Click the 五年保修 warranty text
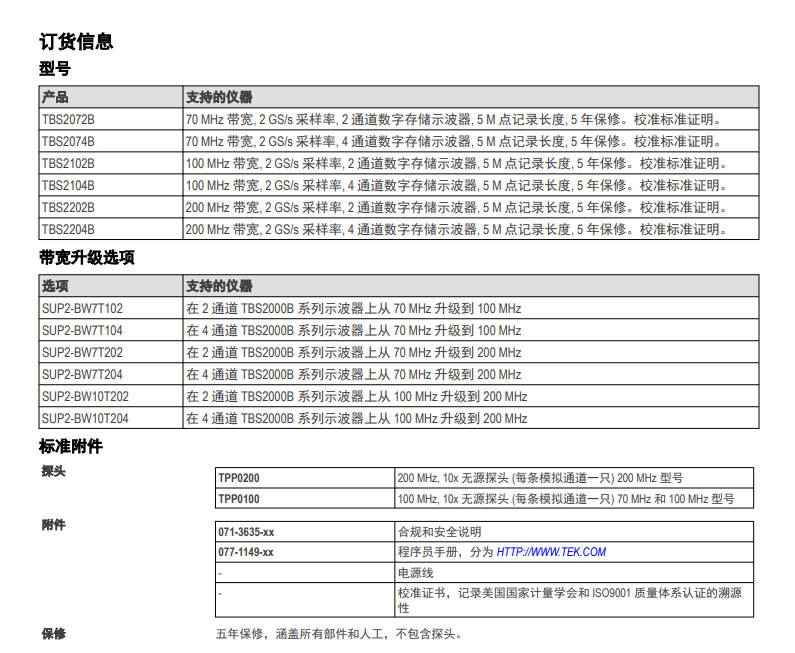Screen dimensions: 795x653 339,634
